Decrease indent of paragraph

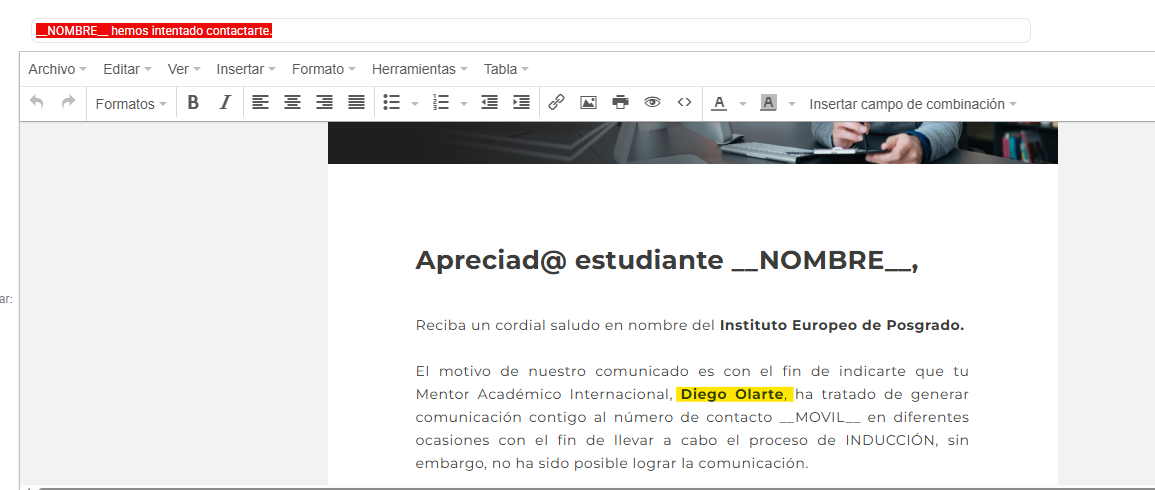(x=489, y=103)
